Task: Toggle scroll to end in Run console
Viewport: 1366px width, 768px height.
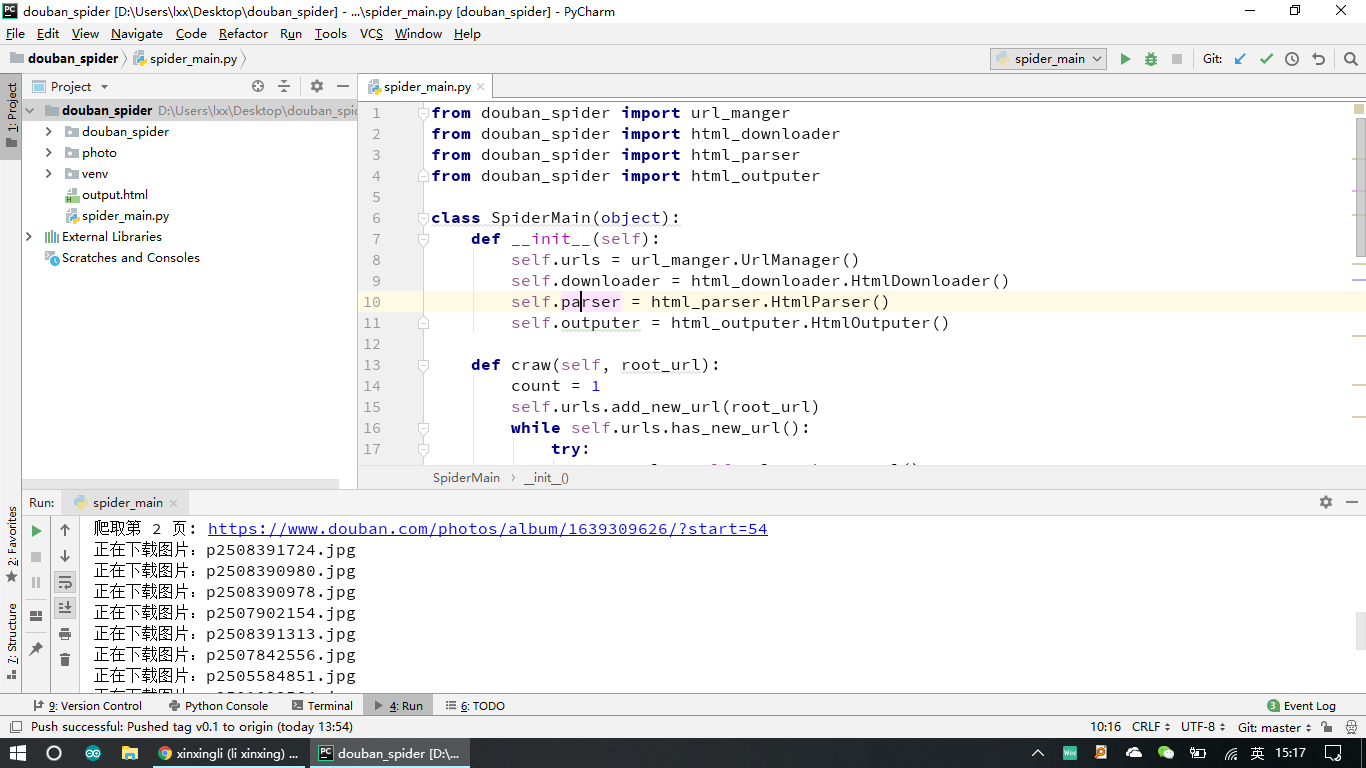Action: pyautogui.click(x=65, y=608)
